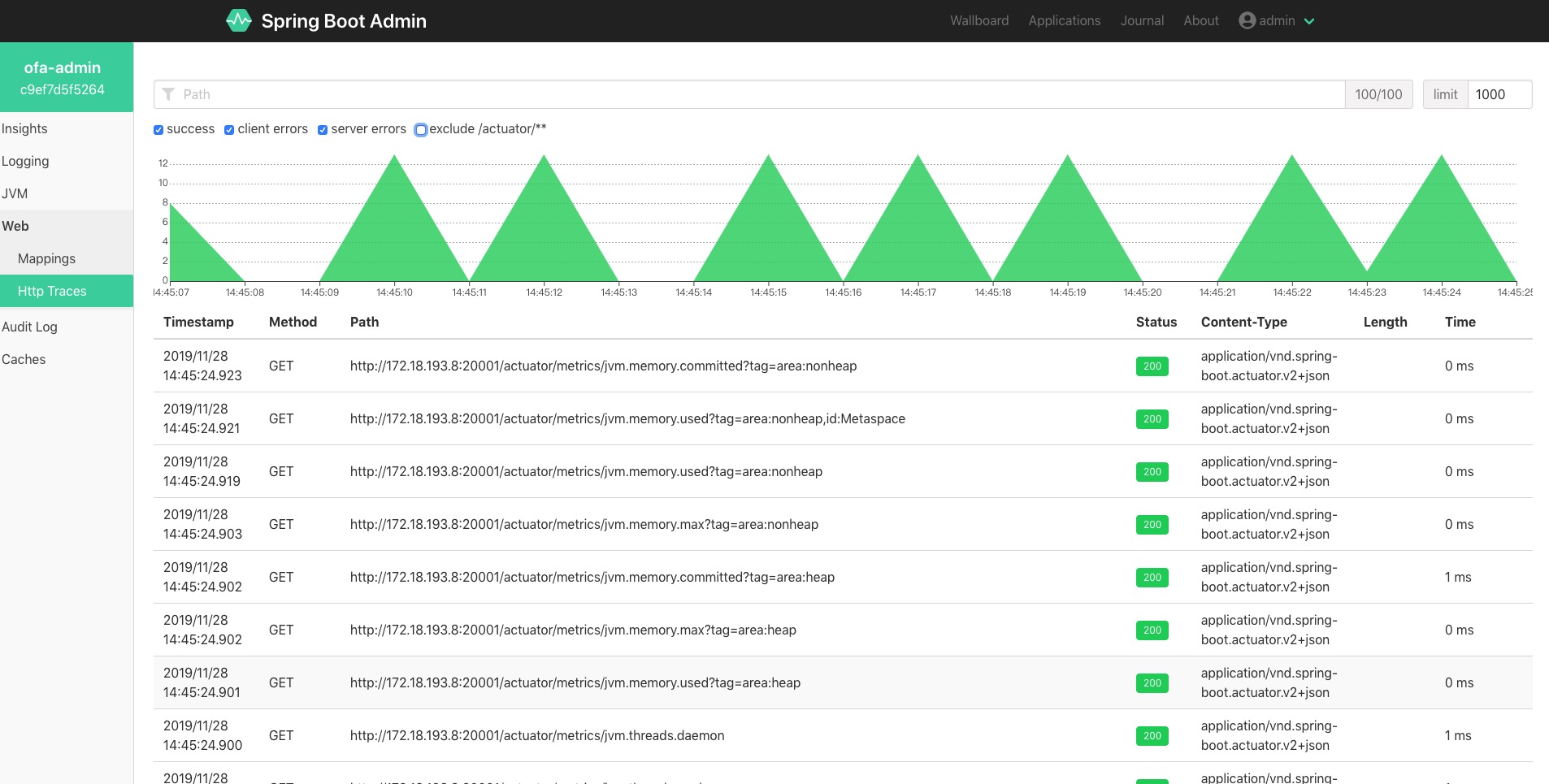The width and height of the screenshot is (1549, 784).
Task: Click the ofa-admin instance header
Action: pyautogui.click(x=67, y=77)
